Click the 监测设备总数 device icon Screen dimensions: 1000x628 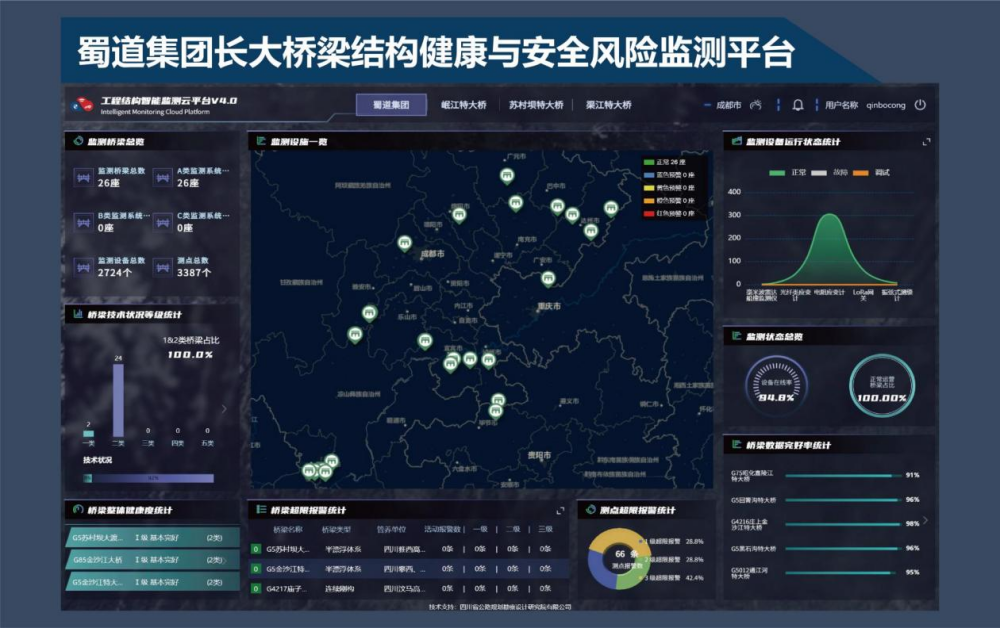click(82, 266)
